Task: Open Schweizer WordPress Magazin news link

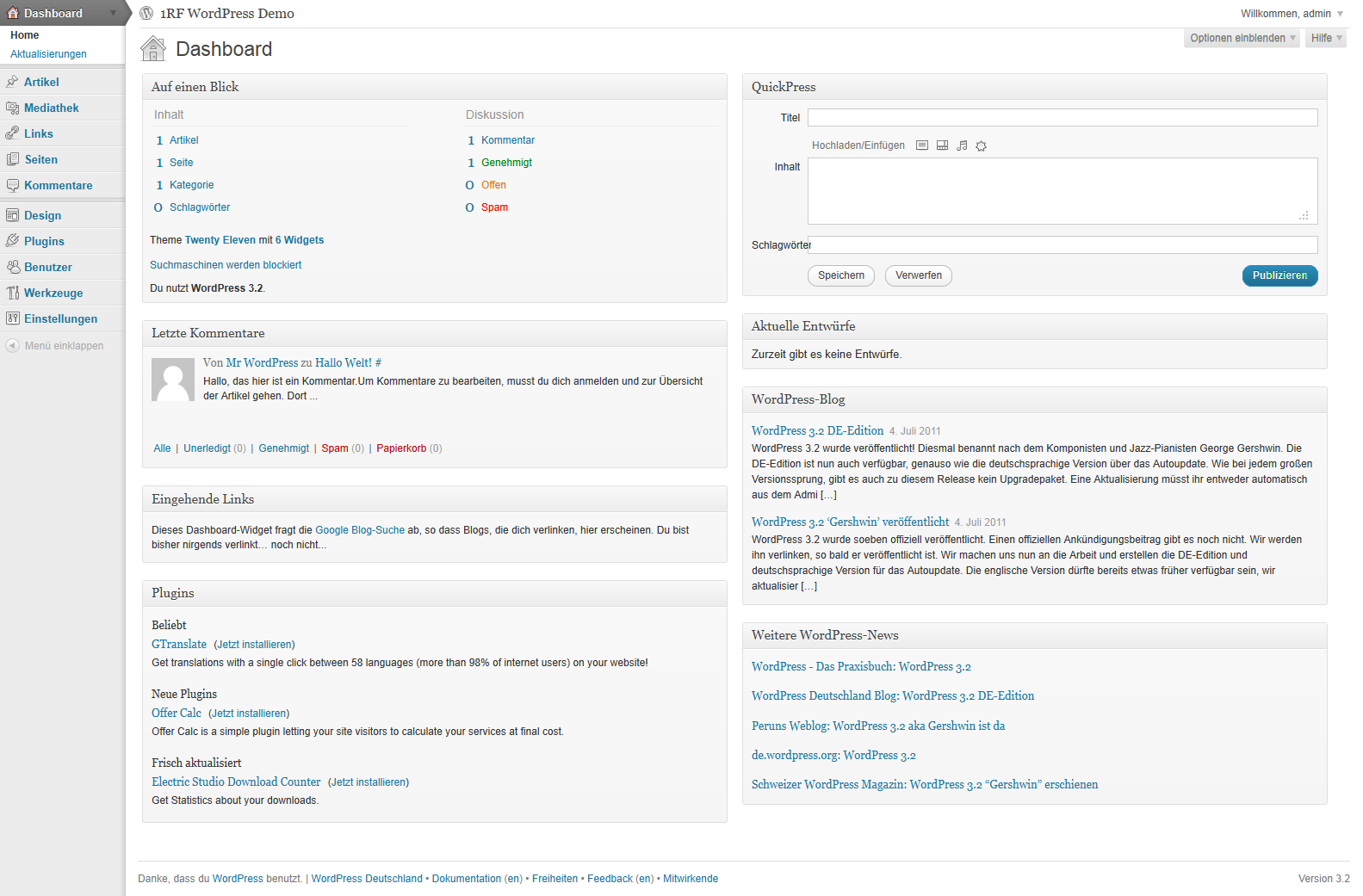Action: (x=925, y=784)
